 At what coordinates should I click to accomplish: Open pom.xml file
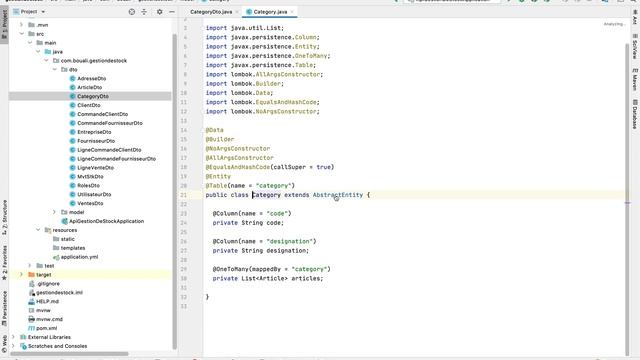coord(46,328)
